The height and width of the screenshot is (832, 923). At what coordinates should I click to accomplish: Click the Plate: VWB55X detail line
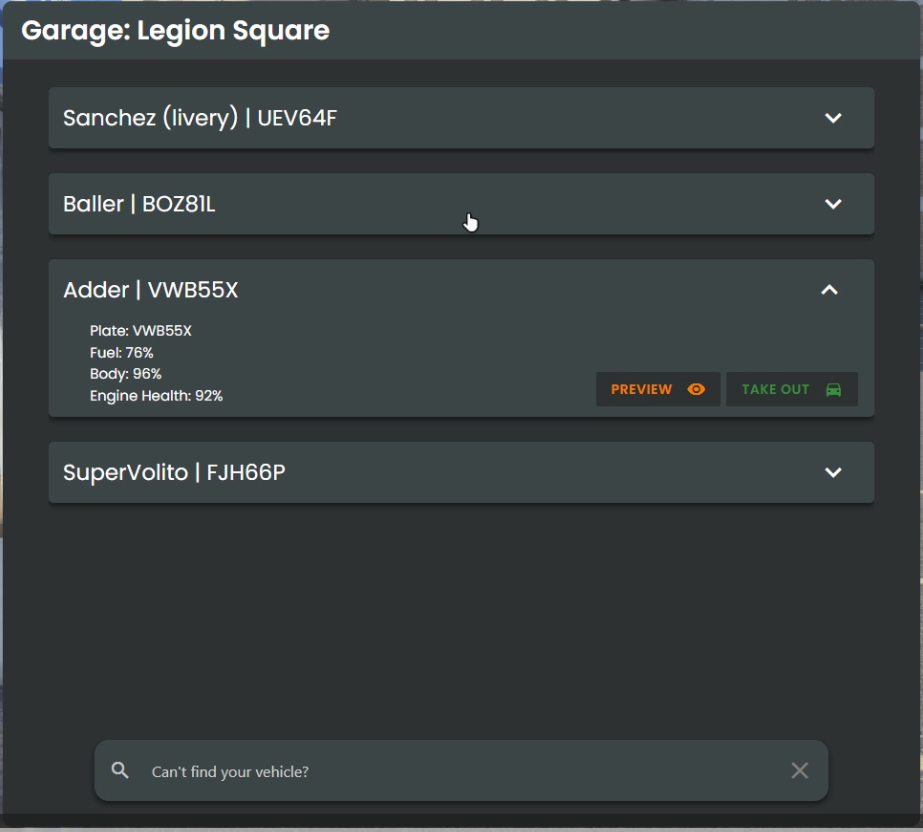(x=140, y=331)
